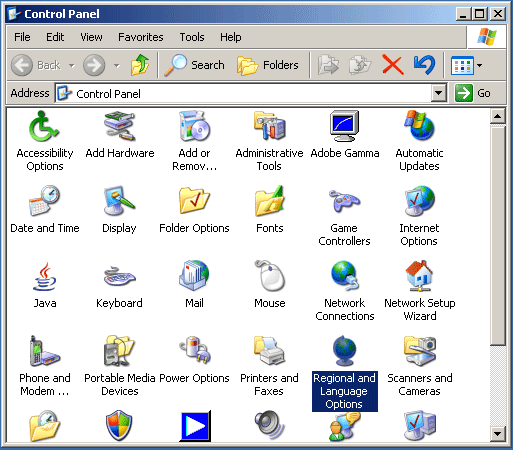This screenshot has width=513, height=450.
Task: Select Phone and Modem Options icon
Action: [44, 351]
